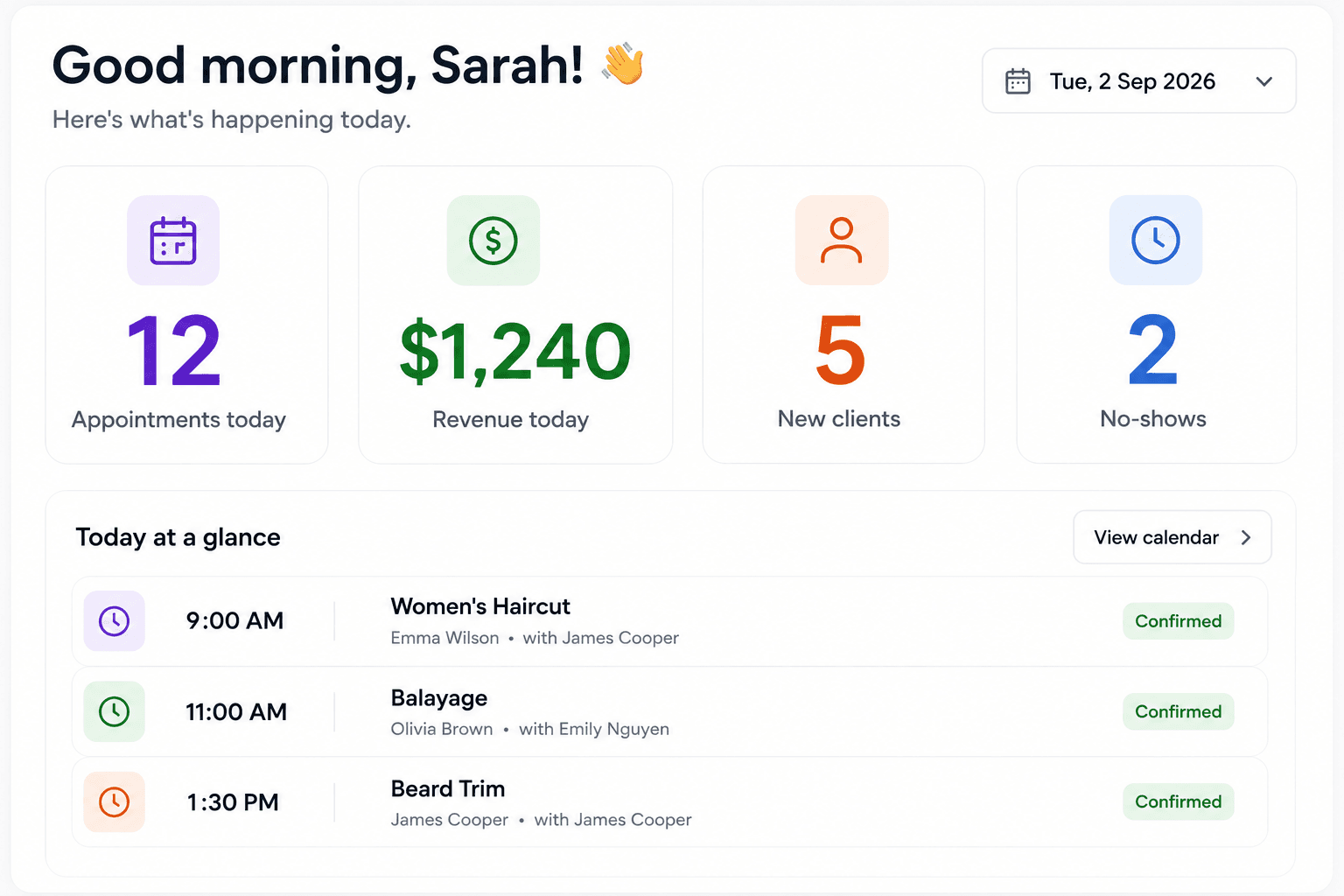The width and height of the screenshot is (1344, 896).
Task: Click the waving hand emoji in greeting
Action: click(623, 65)
